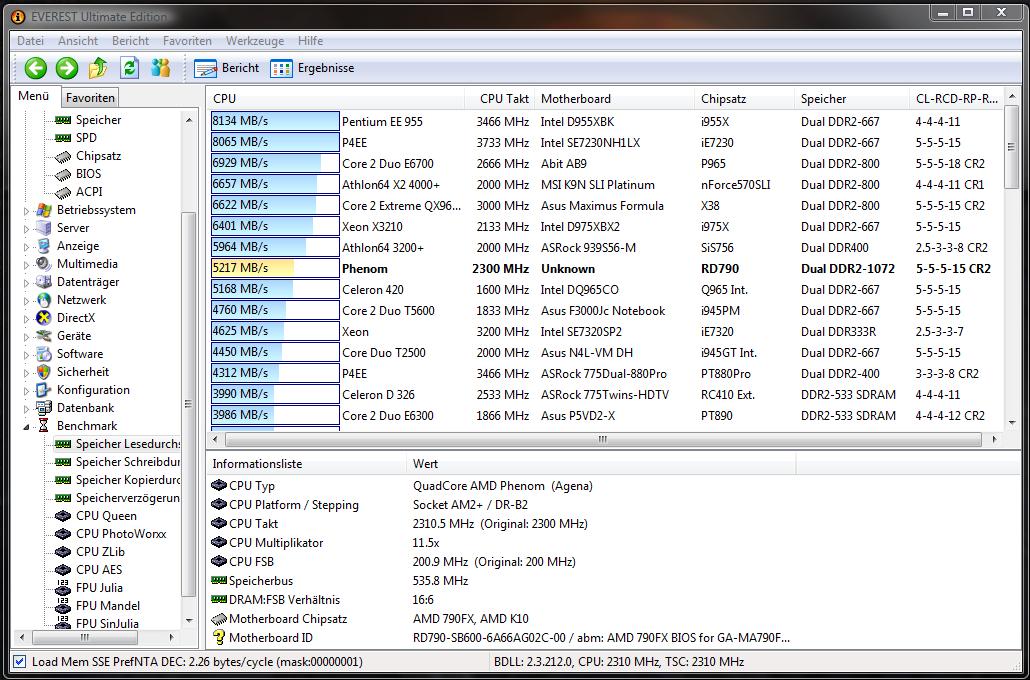Open the Hilfe menu
1030x680 pixels.
pos(310,41)
